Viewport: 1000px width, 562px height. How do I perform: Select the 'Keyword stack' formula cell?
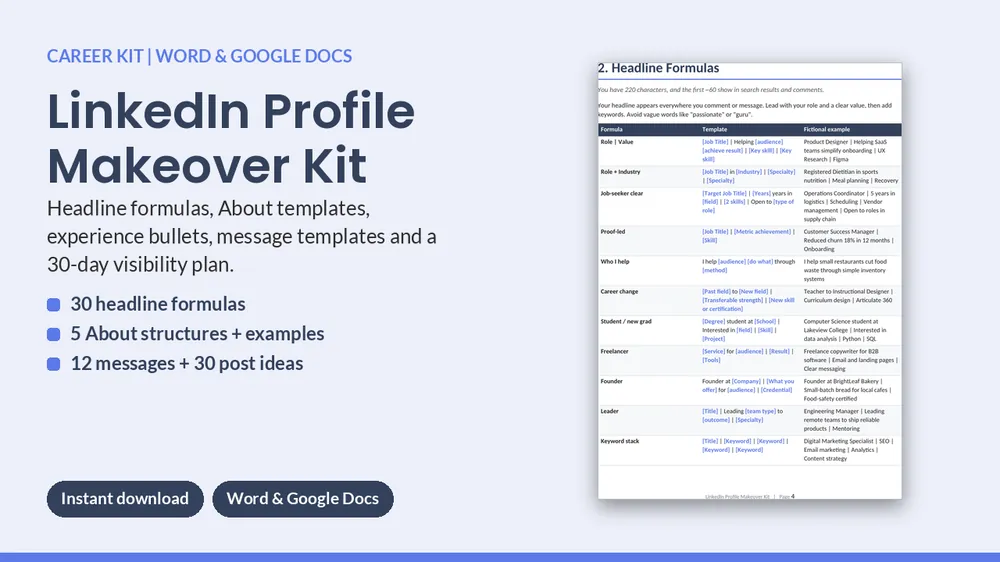coord(619,442)
